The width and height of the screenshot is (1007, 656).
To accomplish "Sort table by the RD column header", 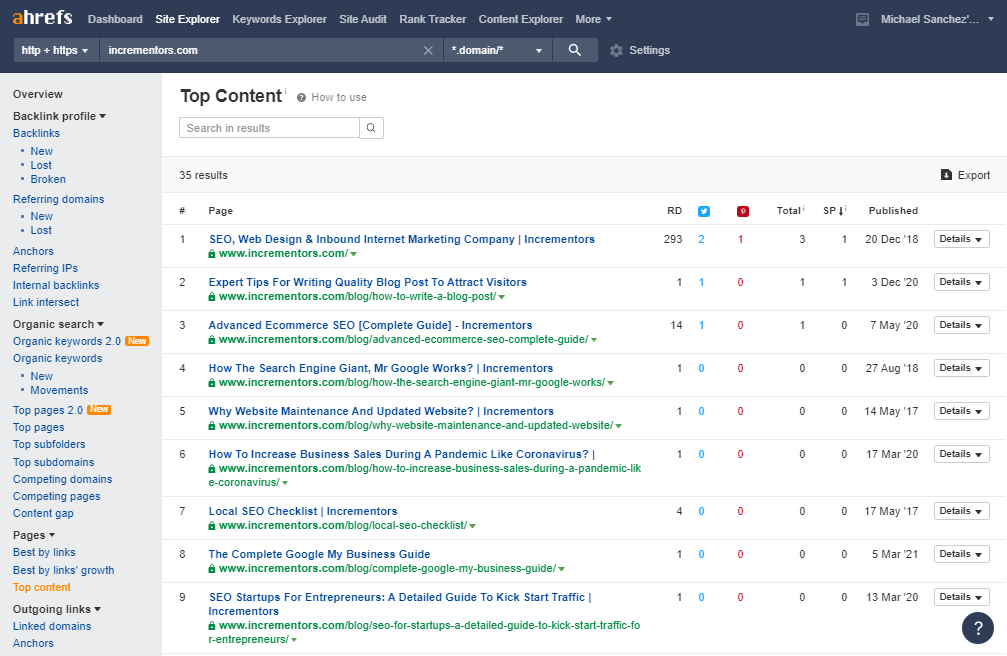I will coord(674,211).
